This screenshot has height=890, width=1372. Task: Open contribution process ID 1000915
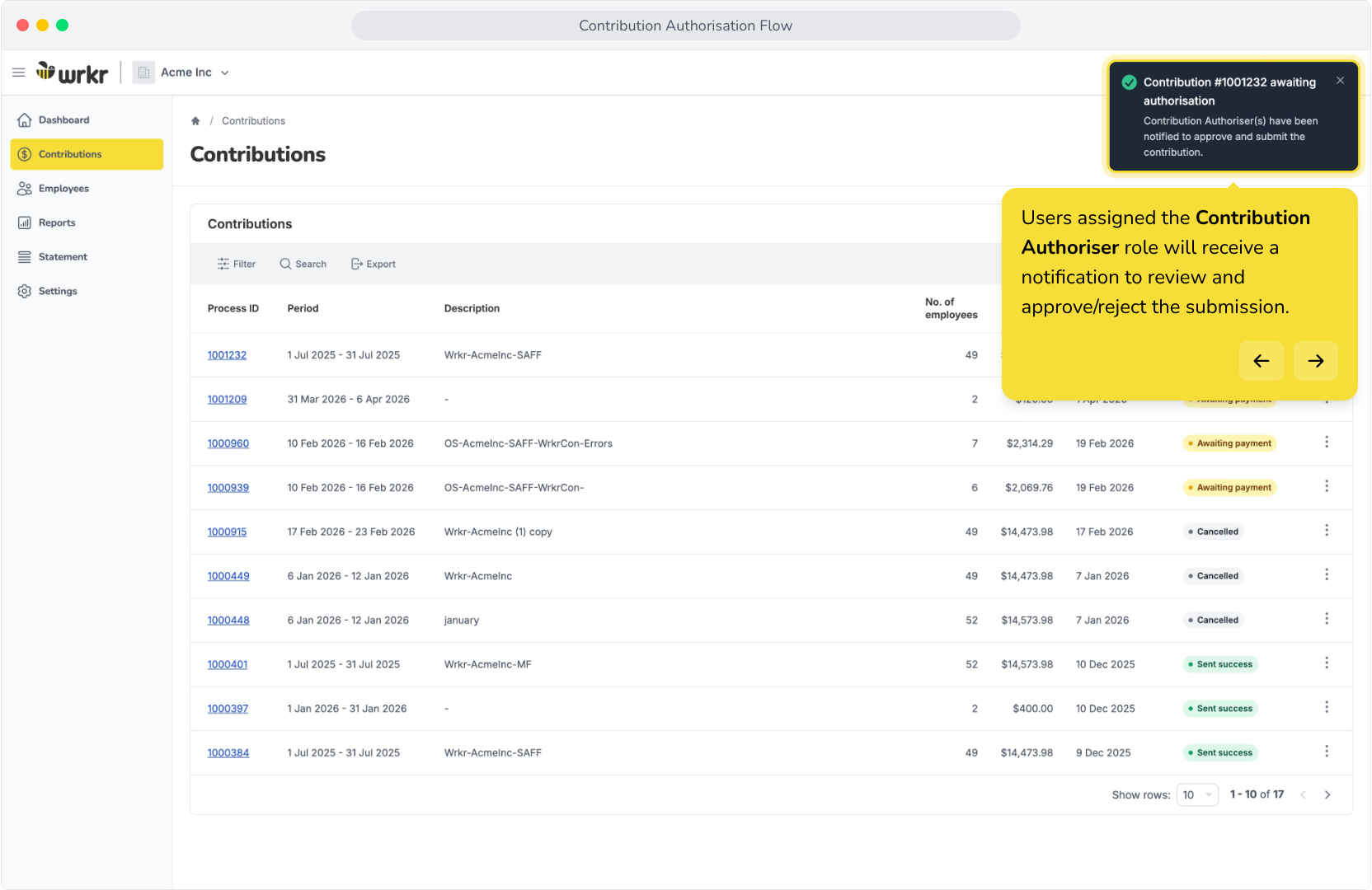point(227,532)
